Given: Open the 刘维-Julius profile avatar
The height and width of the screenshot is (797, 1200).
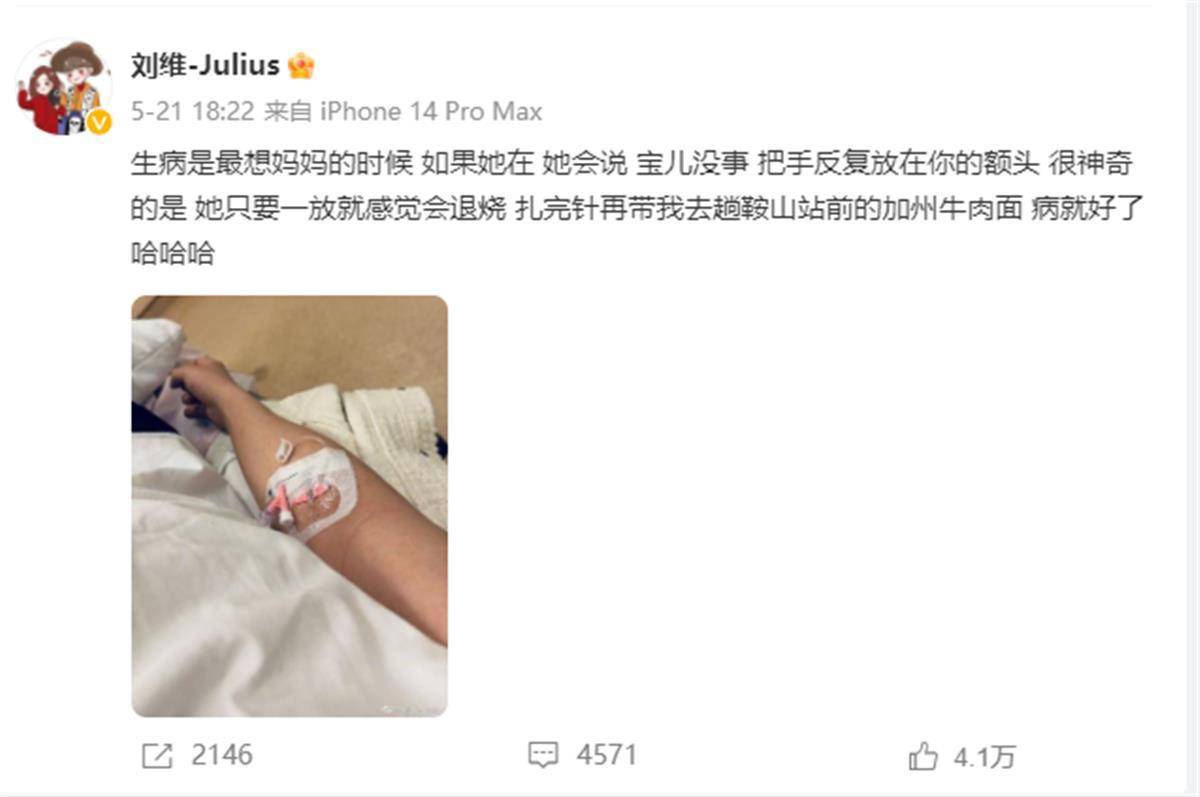Looking at the screenshot, I should pos(63,87).
